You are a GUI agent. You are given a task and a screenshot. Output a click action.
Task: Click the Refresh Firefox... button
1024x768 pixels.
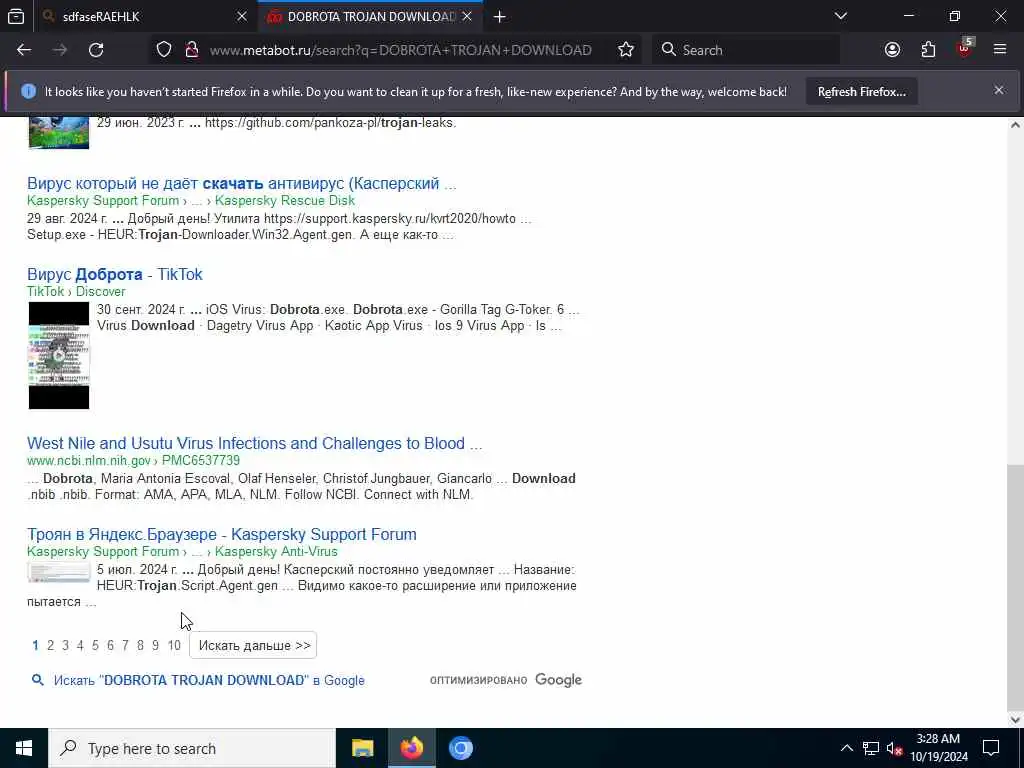point(861,92)
